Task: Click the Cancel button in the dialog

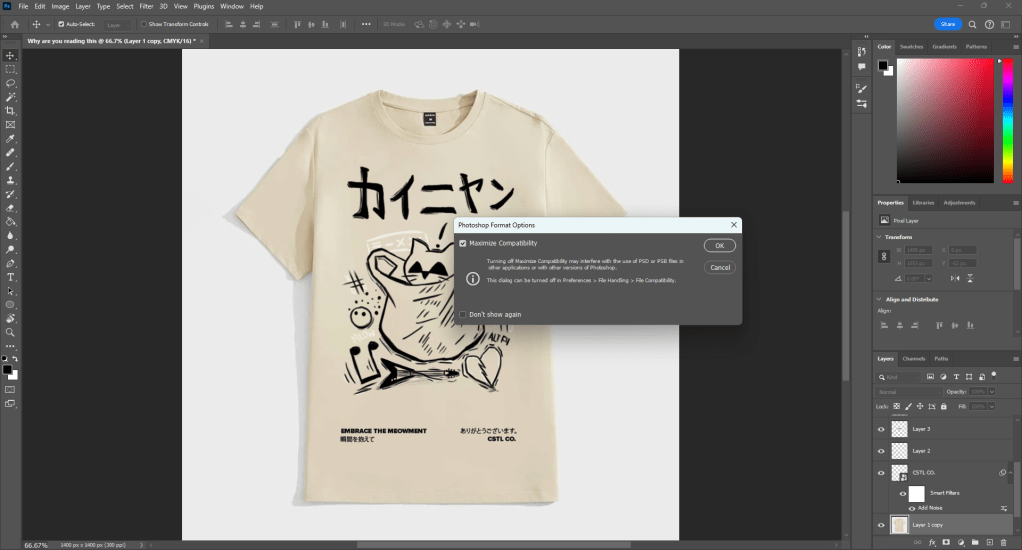Action: pyautogui.click(x=719, y=267)
